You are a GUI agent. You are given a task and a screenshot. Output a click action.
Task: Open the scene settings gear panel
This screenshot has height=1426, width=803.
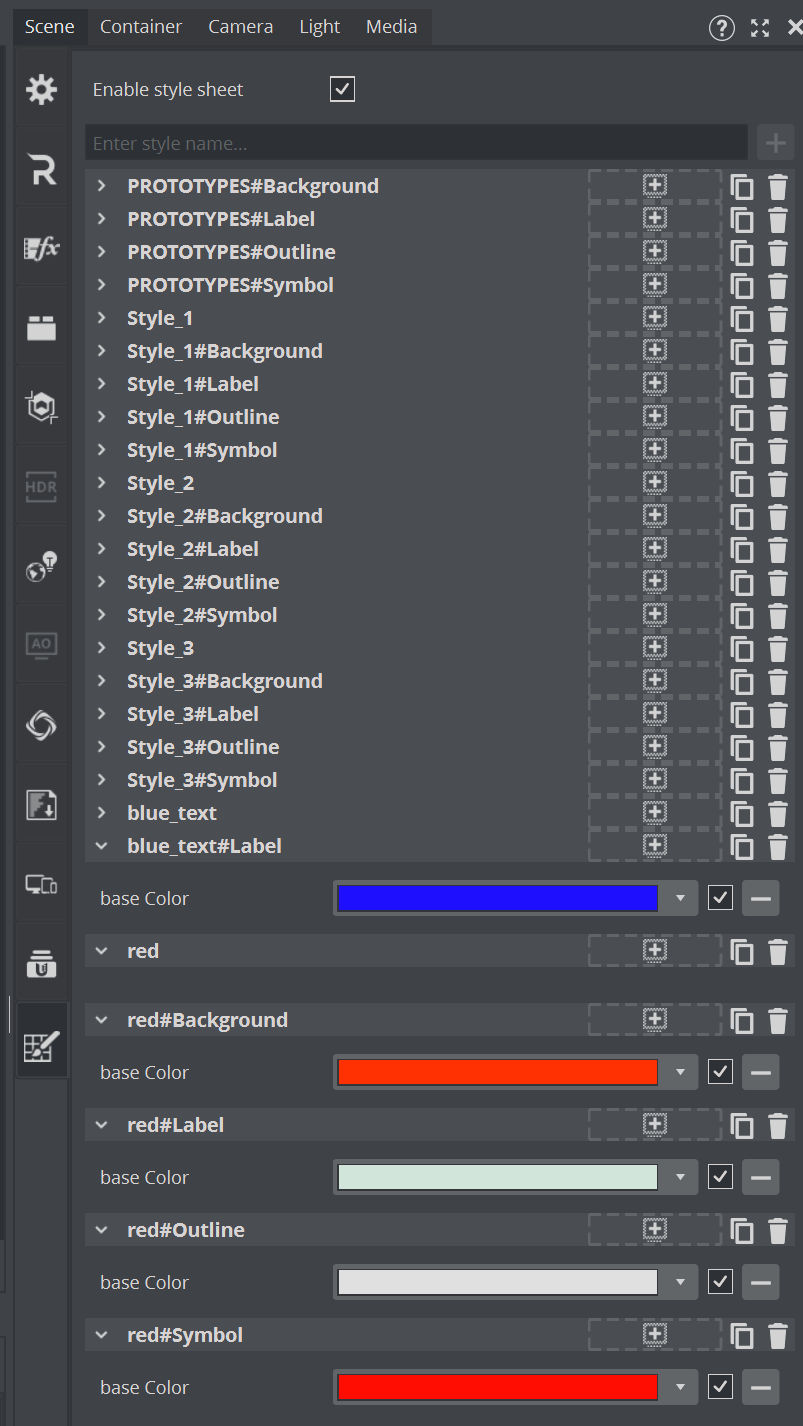pos(41,90)
